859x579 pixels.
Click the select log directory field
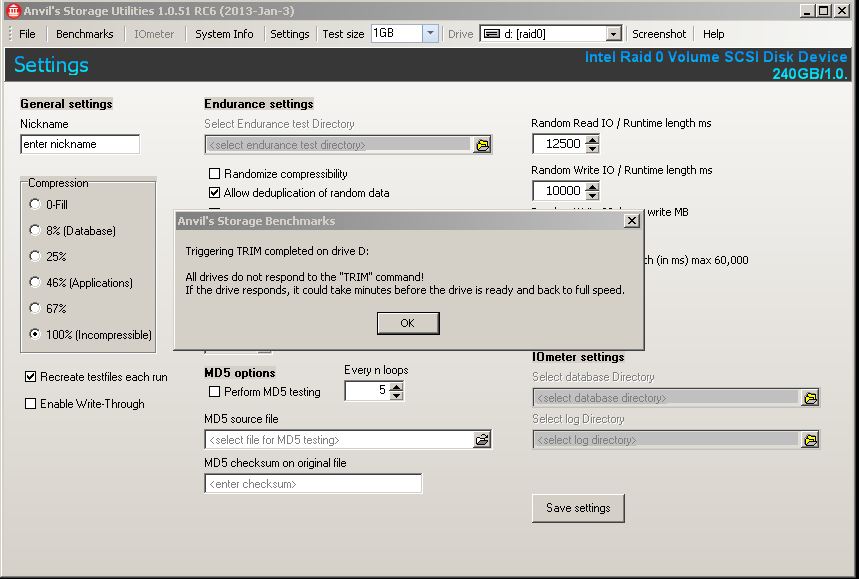[666, 440]
